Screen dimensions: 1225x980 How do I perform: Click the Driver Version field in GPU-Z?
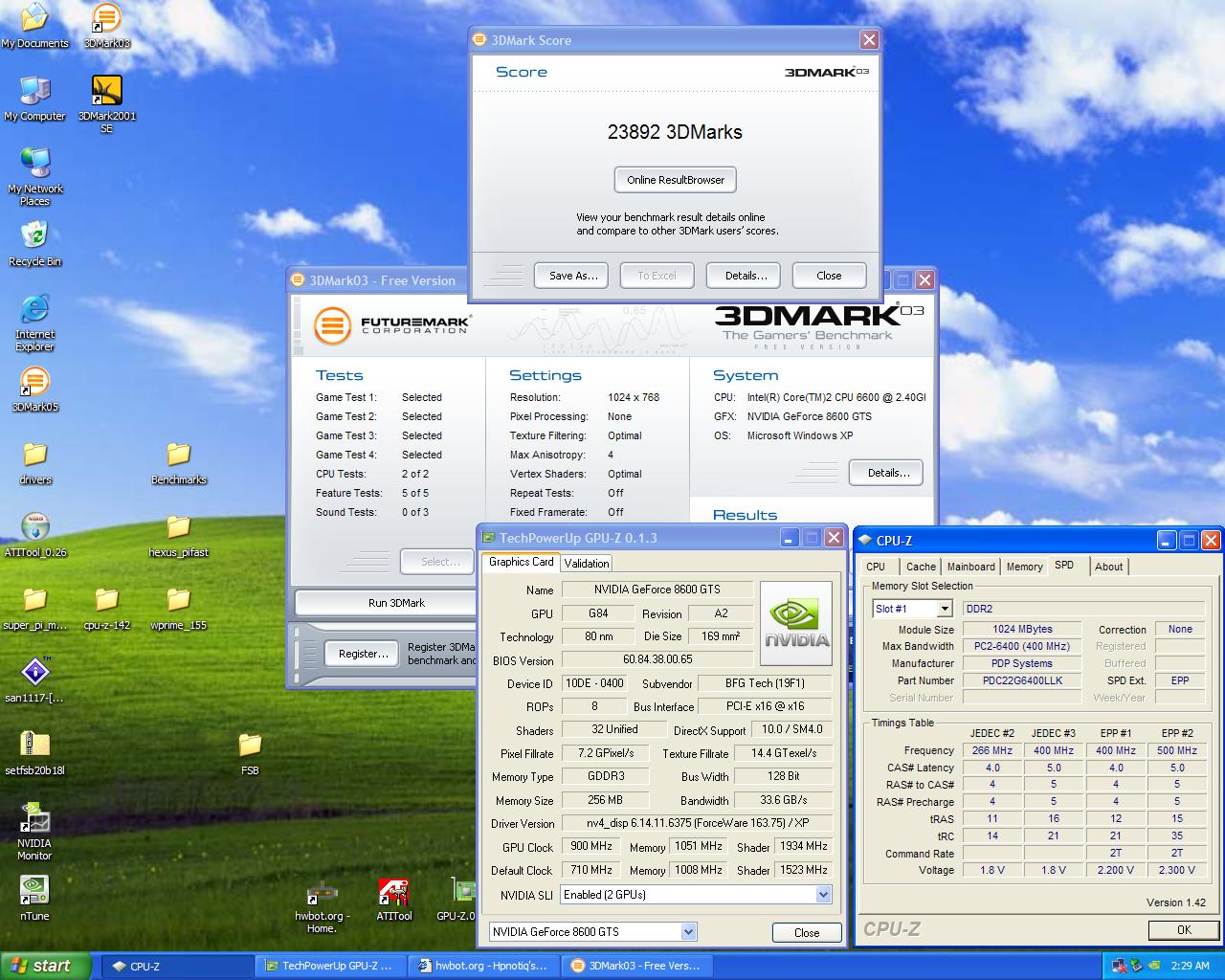[x=697, y=823]
